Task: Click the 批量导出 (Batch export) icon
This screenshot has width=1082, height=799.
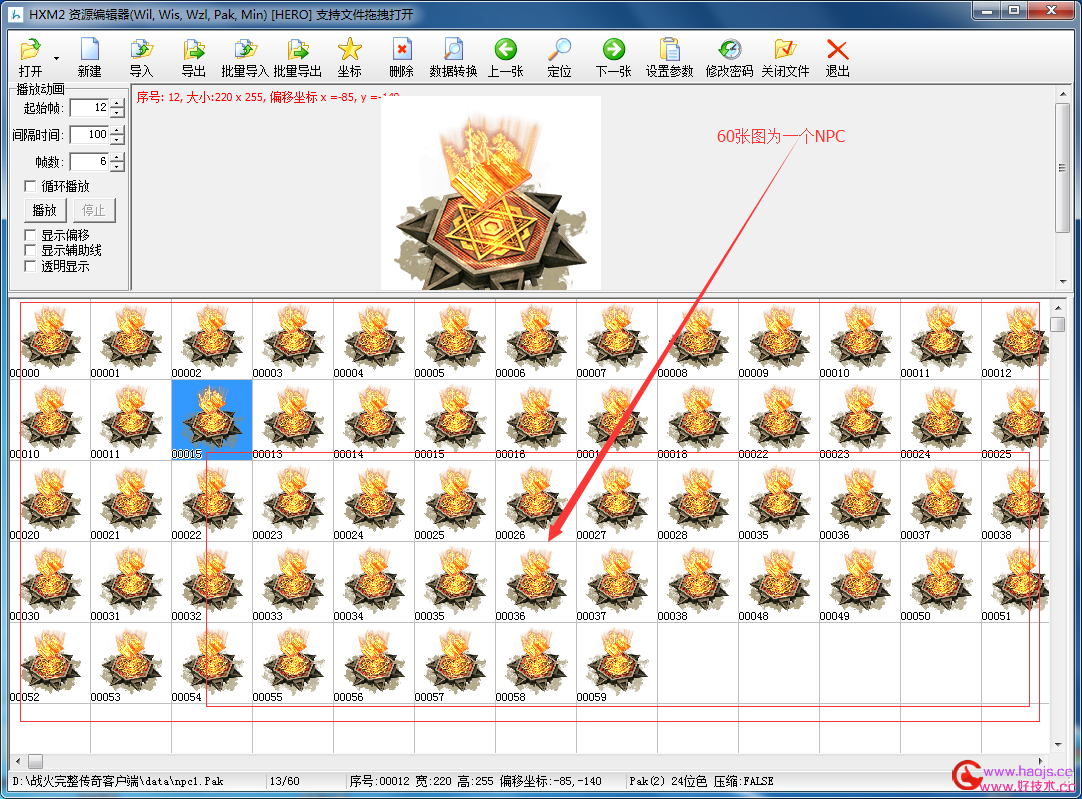Action: tap(297, 50)
